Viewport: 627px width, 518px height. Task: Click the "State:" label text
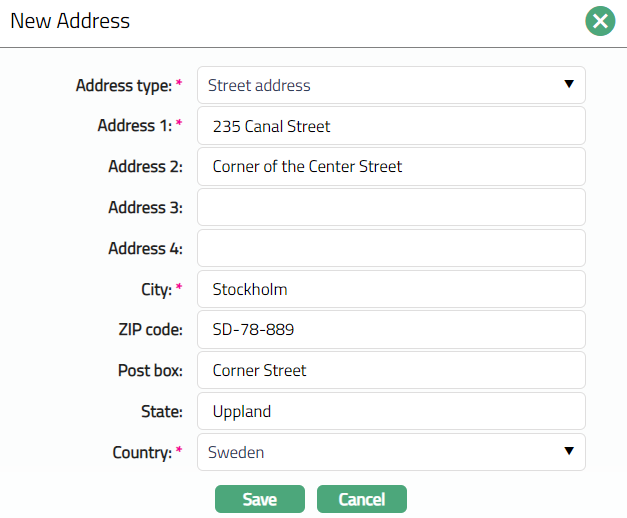coord(162,412)
